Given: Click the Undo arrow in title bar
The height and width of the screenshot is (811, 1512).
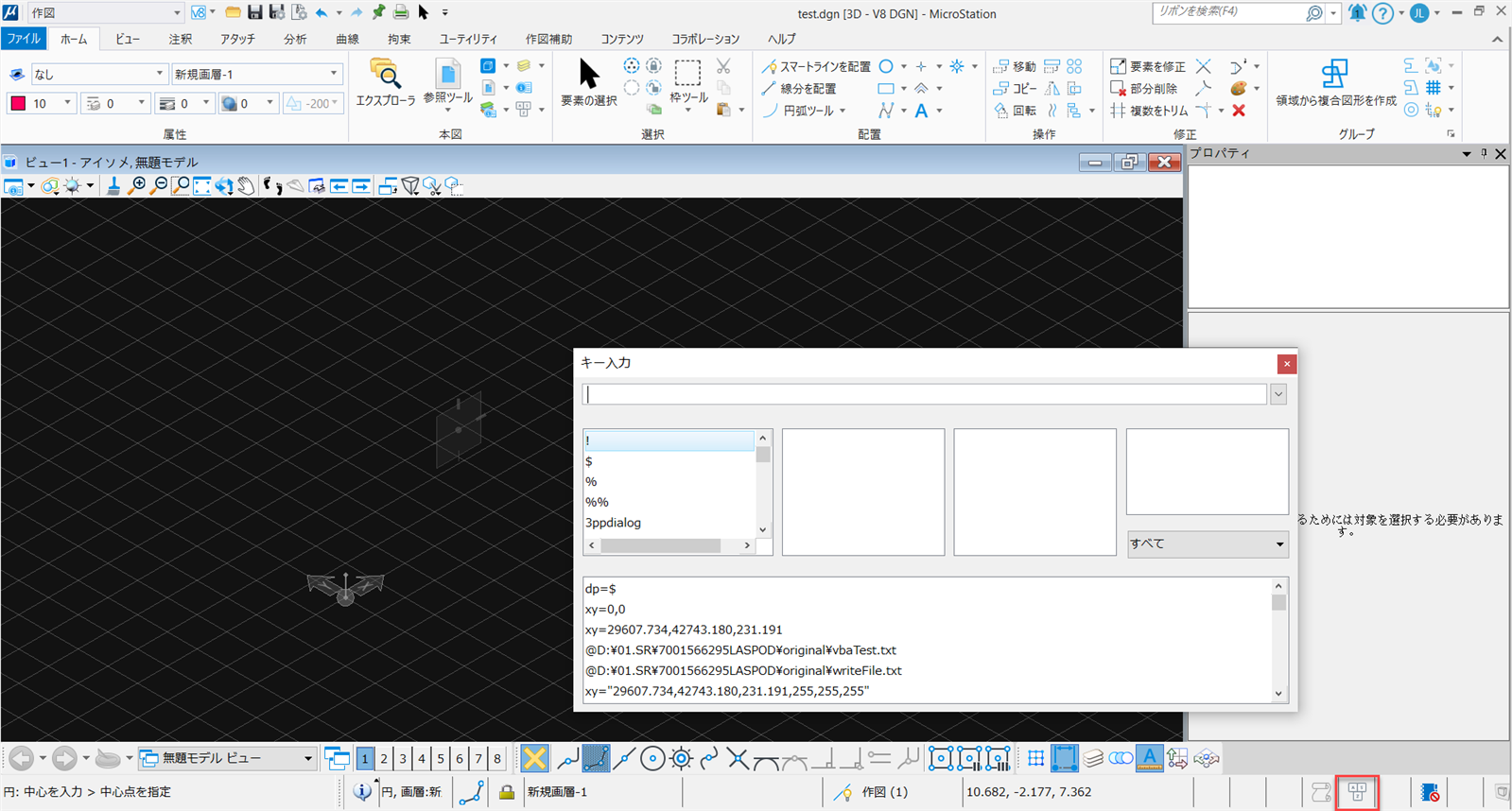Looking at the screenshot, I should click(322, 12).
